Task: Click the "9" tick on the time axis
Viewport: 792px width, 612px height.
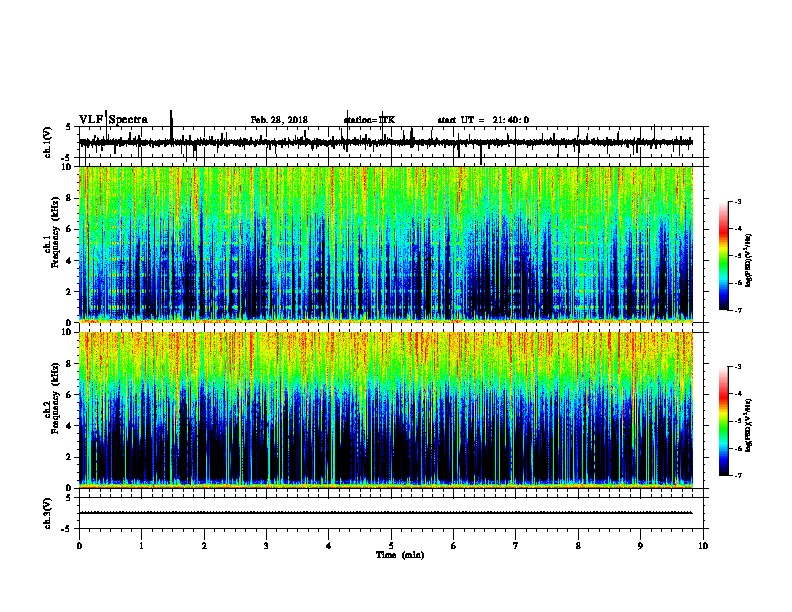Action: [x=640, y=546]
